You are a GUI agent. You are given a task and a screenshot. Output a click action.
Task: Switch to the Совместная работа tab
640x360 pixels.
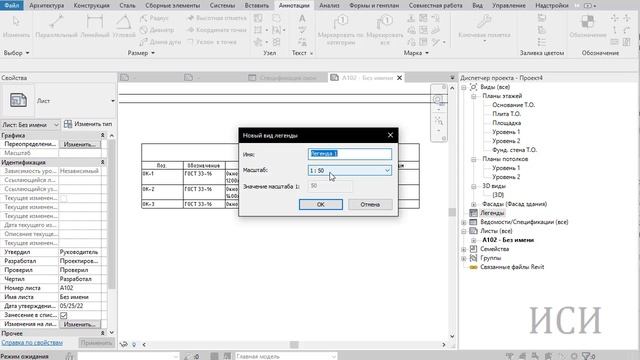[x=436, y=5]
